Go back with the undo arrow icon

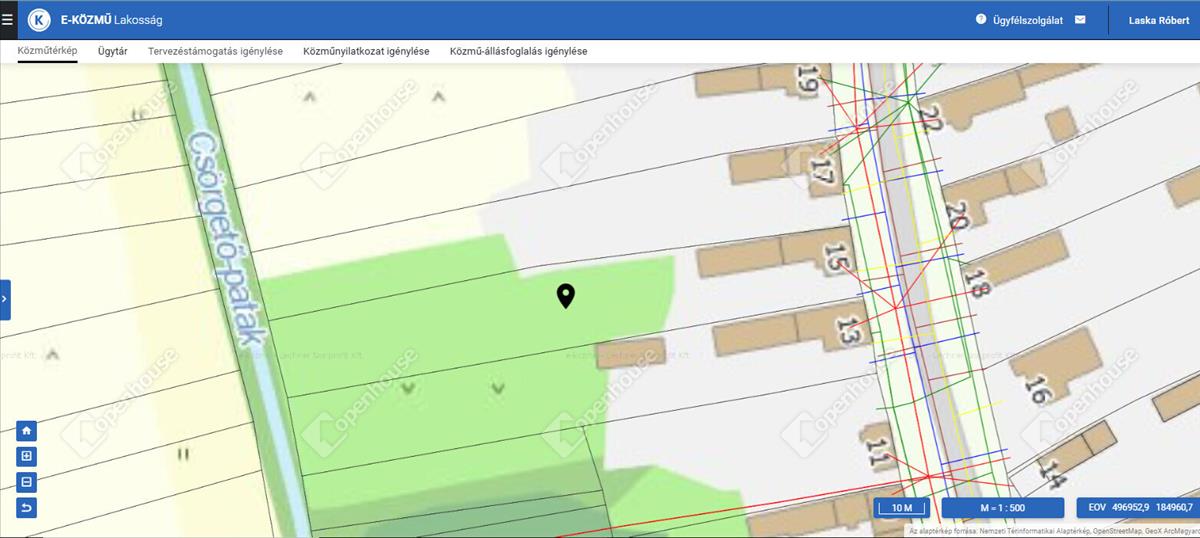pos(27,508)
